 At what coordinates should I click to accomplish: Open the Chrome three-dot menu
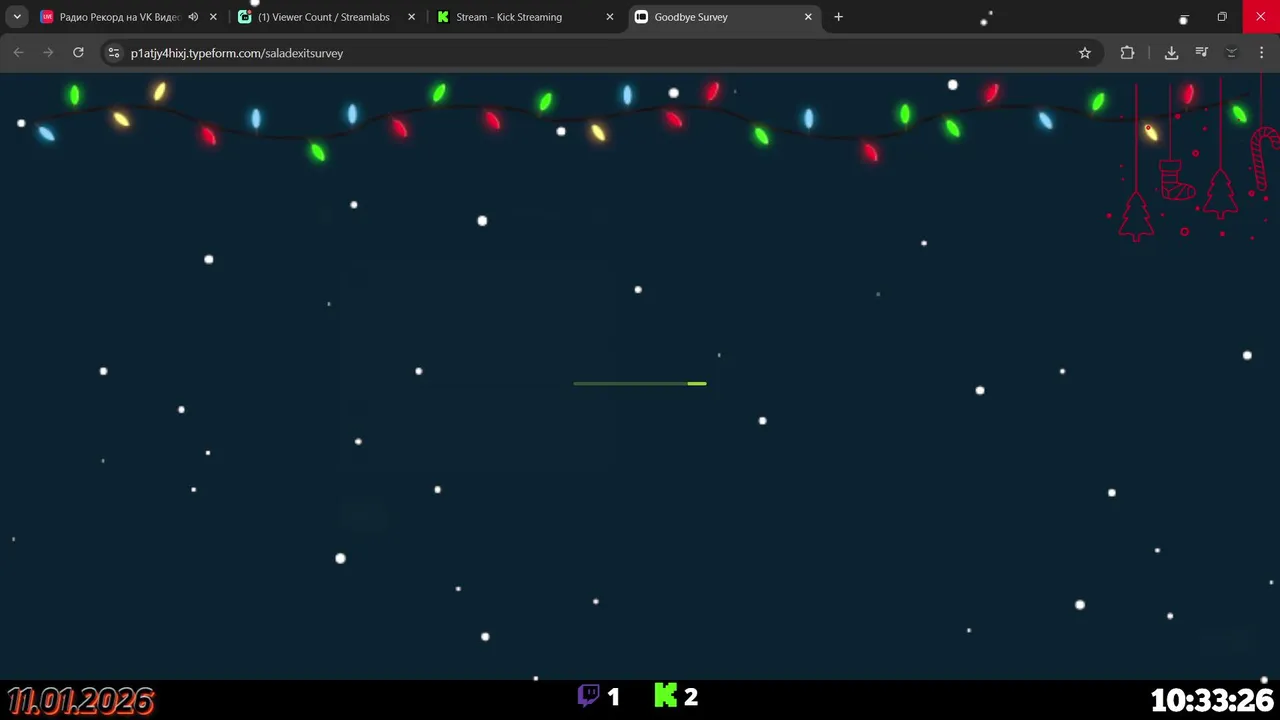1261,53
